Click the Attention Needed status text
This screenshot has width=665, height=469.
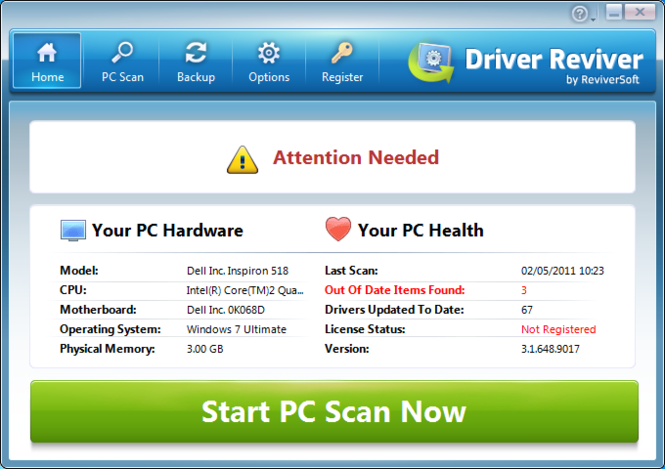pos(356,157)
